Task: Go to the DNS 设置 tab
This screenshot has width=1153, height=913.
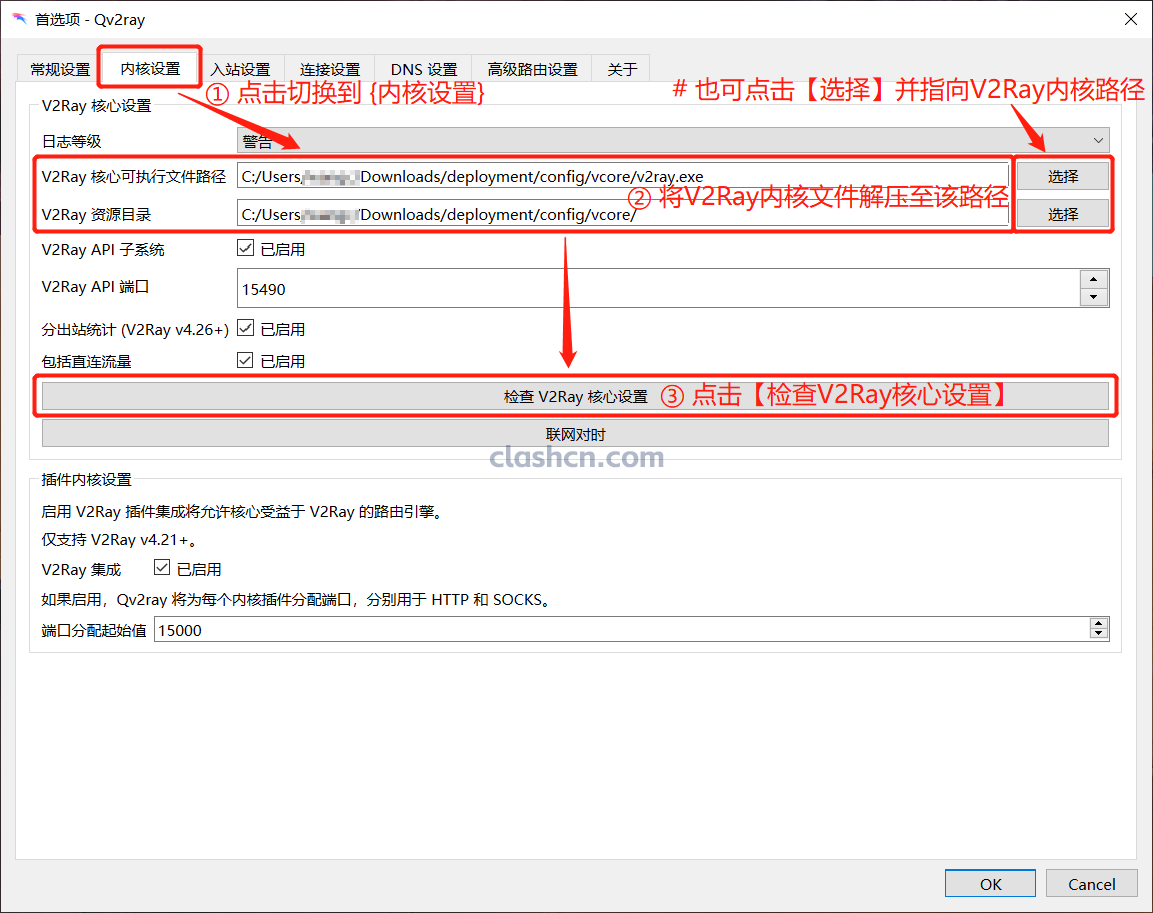Action: (x=424, y=69)
